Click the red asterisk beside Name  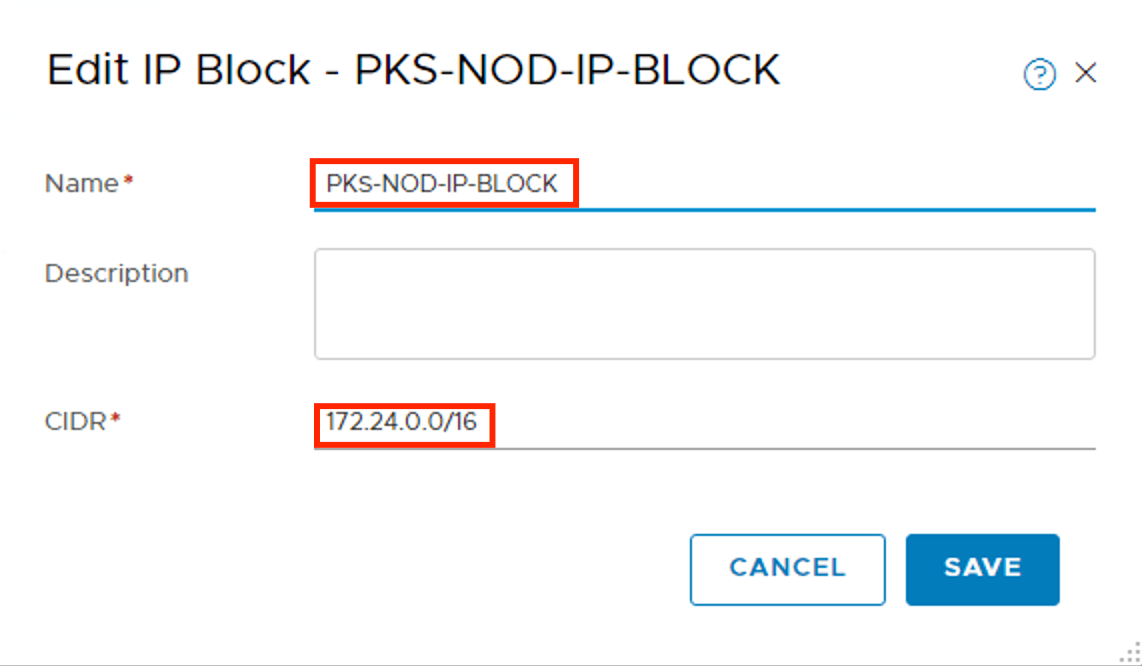[128, 182]
